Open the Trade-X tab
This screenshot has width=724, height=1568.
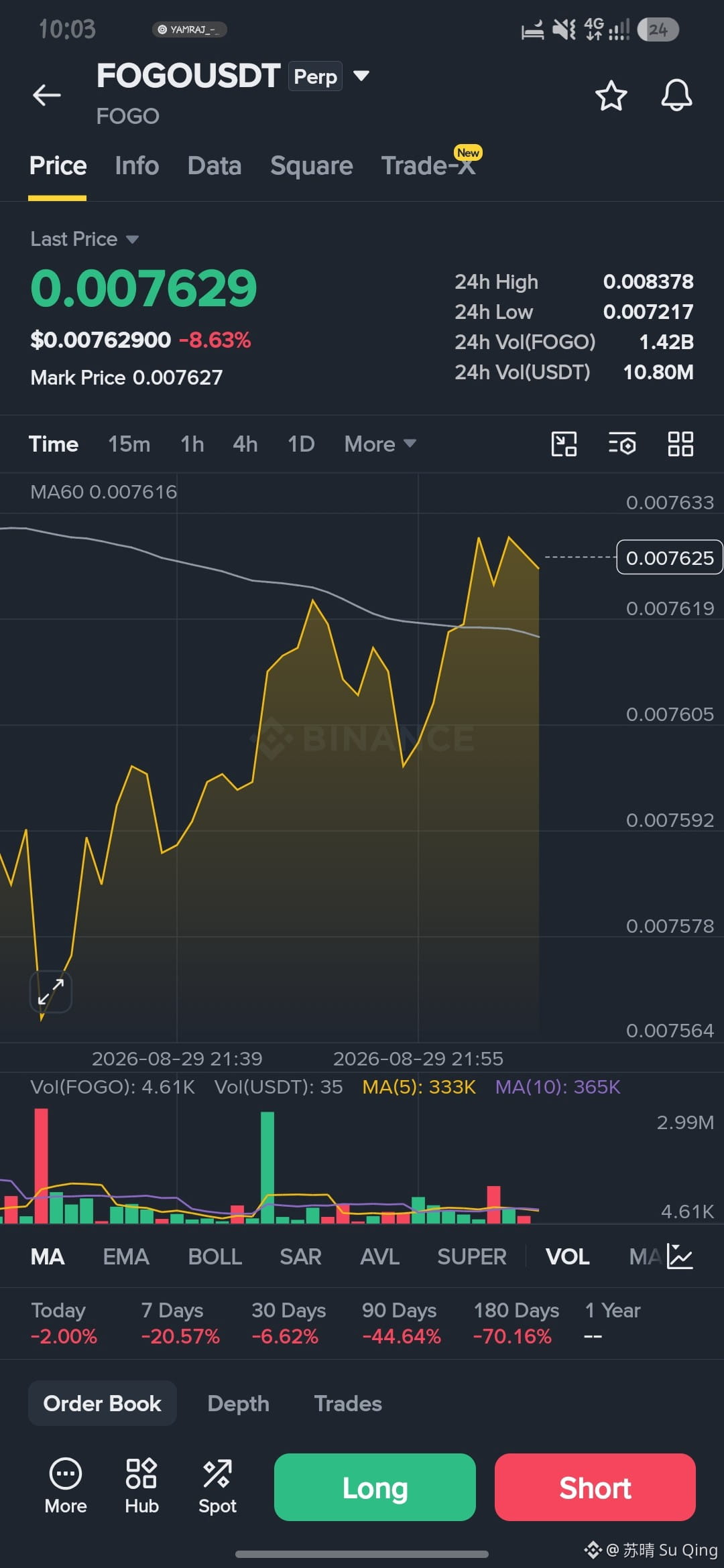point(429,166)
